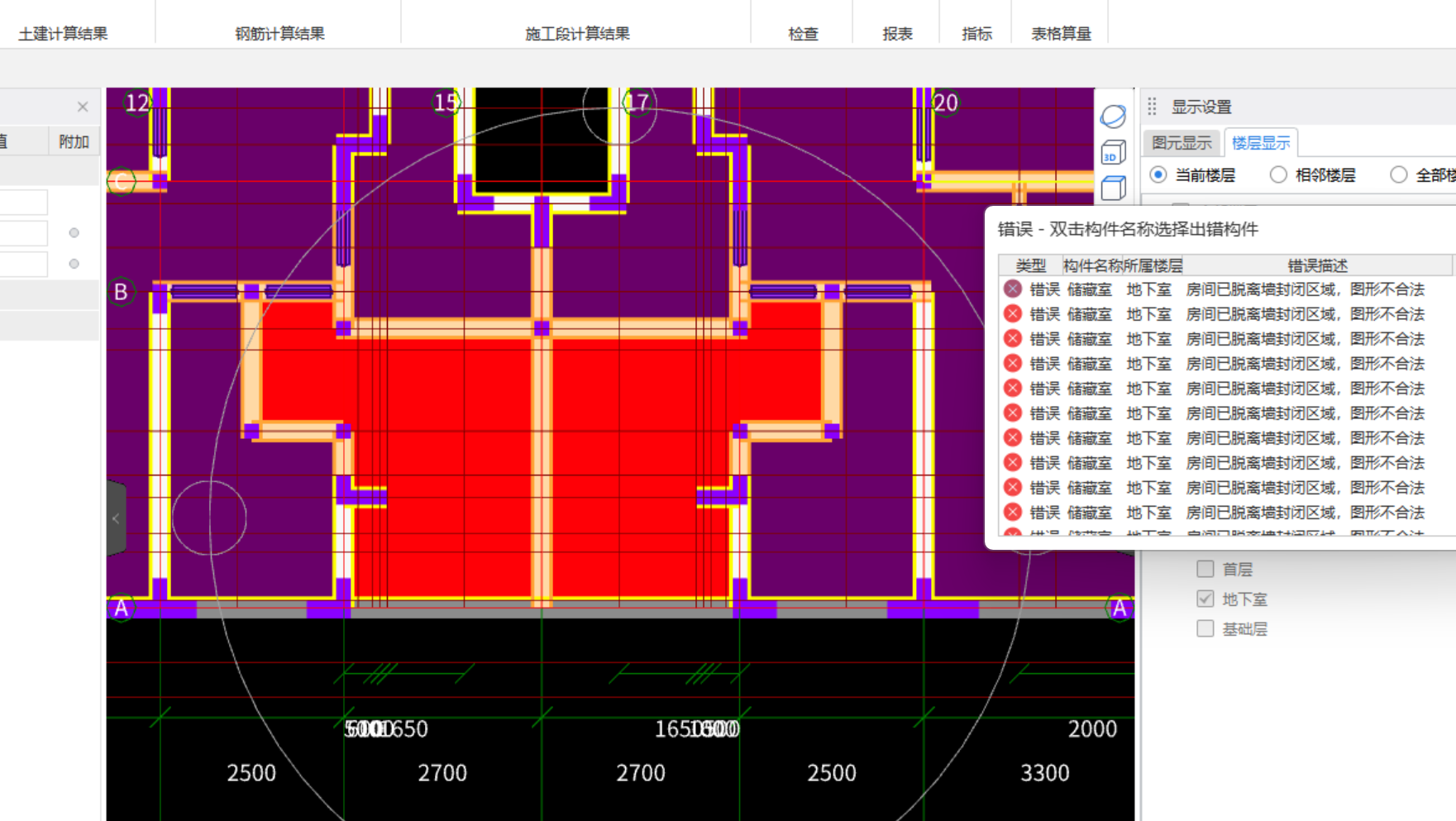Select the 全部楼层 radio option
The width and height of the screenshot is (1456, 821).
pyautogui.click(x=1398, y=174)
